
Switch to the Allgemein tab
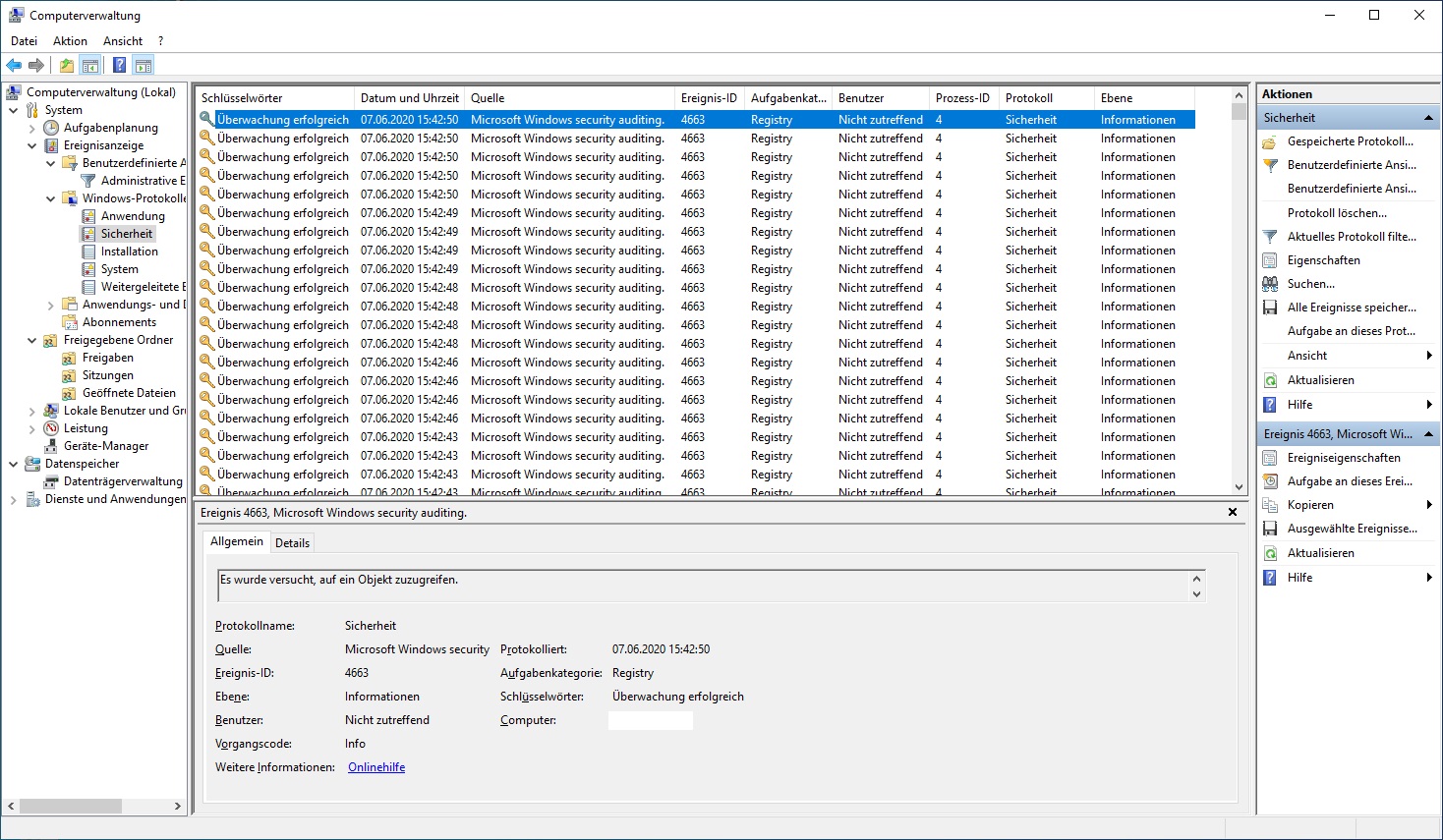[x=237, y=541]
